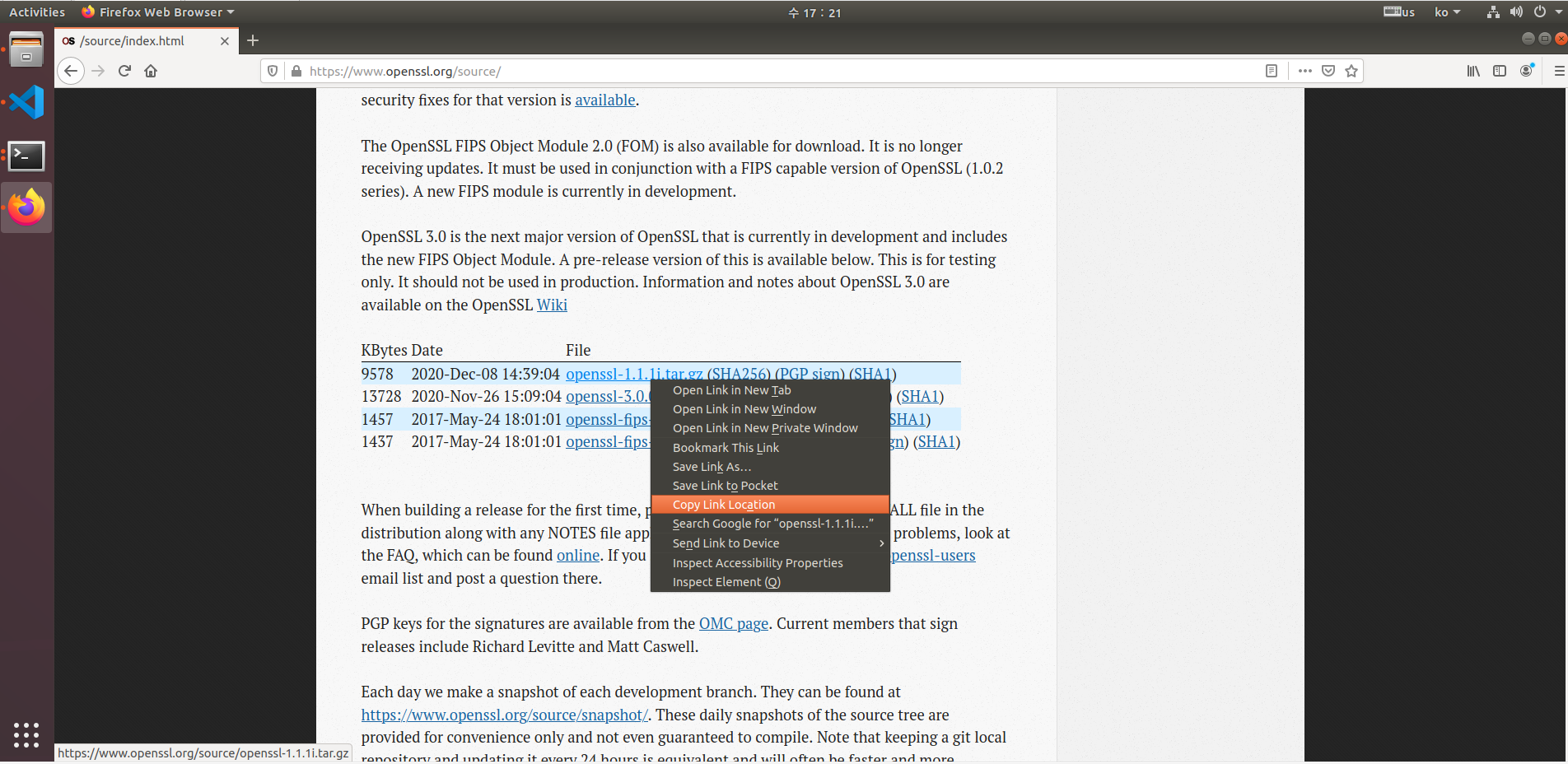The image size is (1568, 764).
Task: Toggle reader view for this page
Action: [x=1272, y=71]
